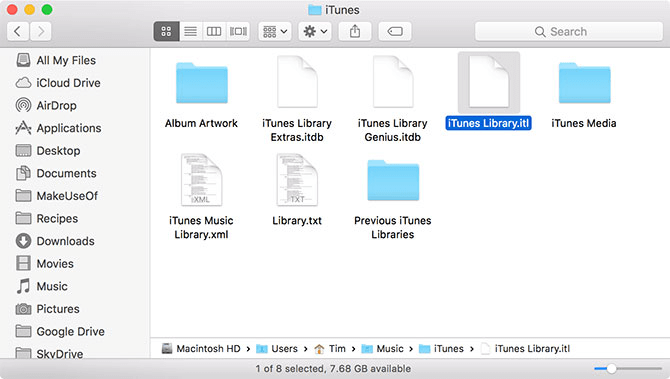Zoom window with the green button
This screenshot has height=379, width=670.
pyautogui.click(x=47, y=9)
